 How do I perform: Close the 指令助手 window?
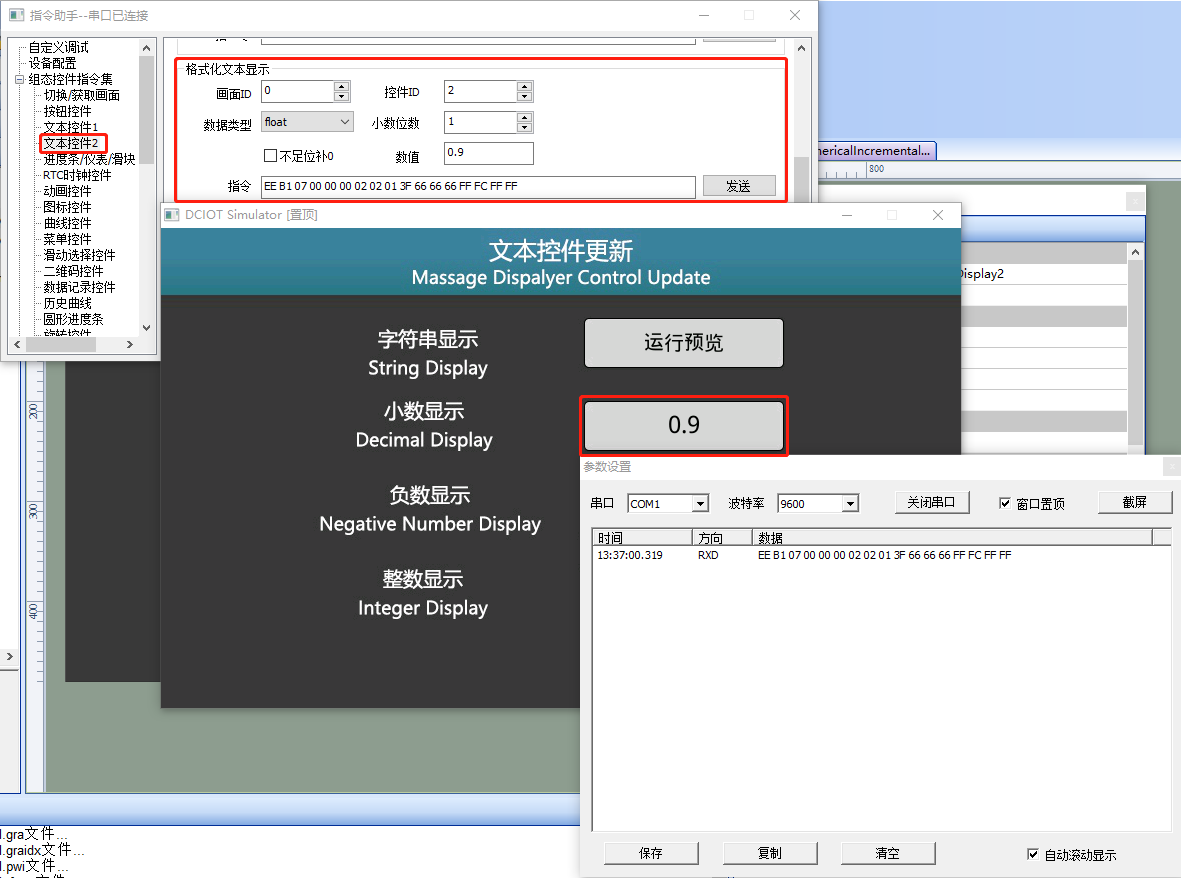pos(795,15)
